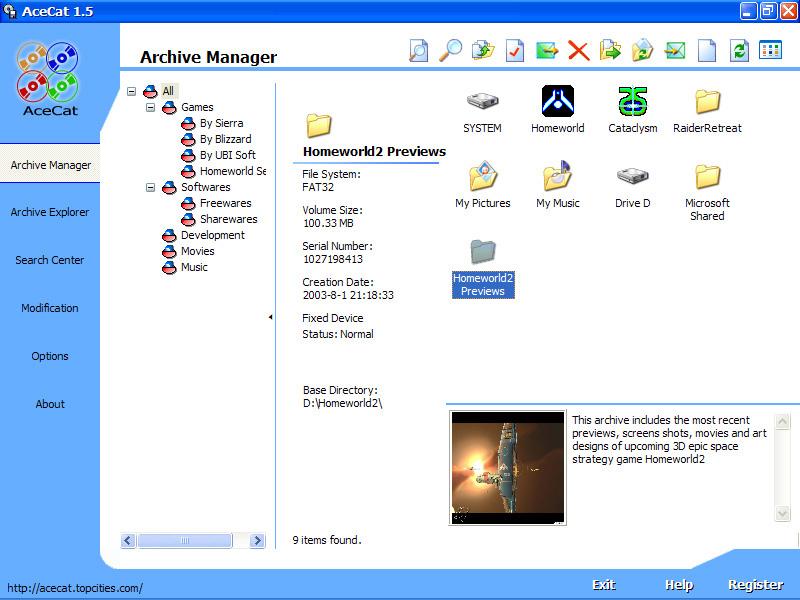Click the documents with green up-arrow icon
This screenshot has width=800, height=600.
[x=483, y=51]
